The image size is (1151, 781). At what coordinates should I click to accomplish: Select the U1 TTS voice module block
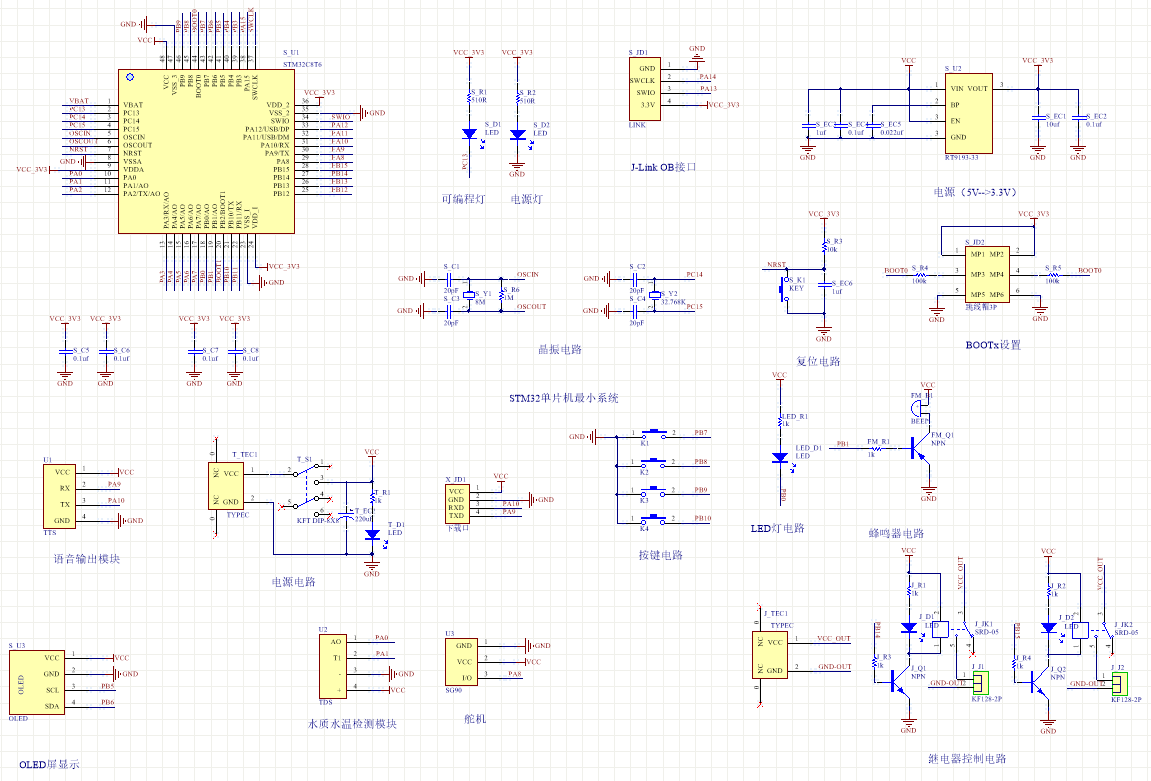click(x=60, y=496)
